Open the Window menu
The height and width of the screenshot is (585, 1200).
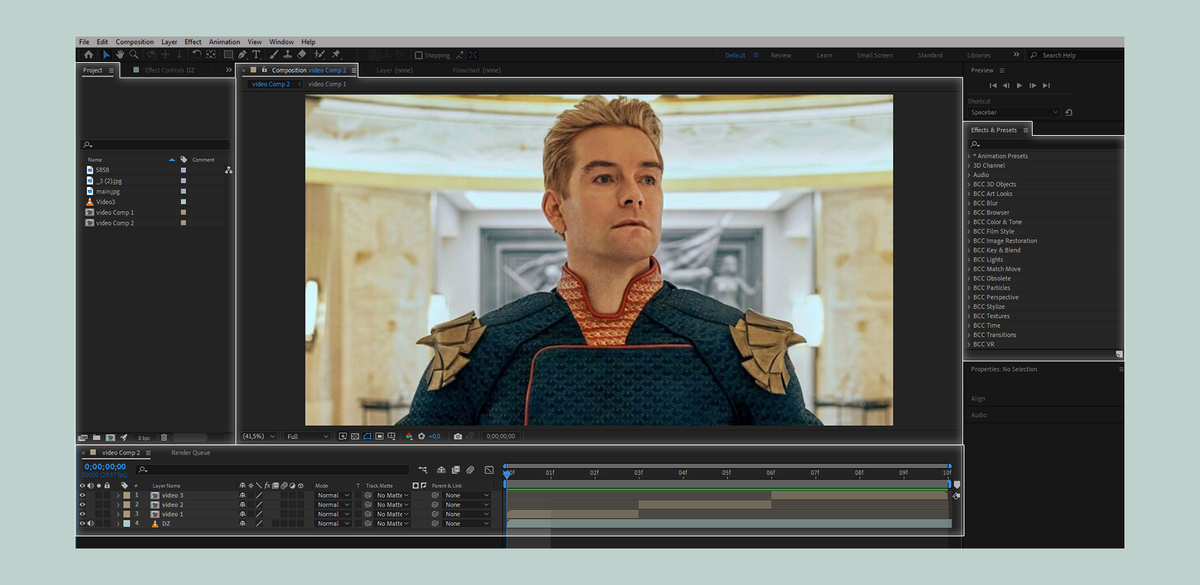point(281,42)
